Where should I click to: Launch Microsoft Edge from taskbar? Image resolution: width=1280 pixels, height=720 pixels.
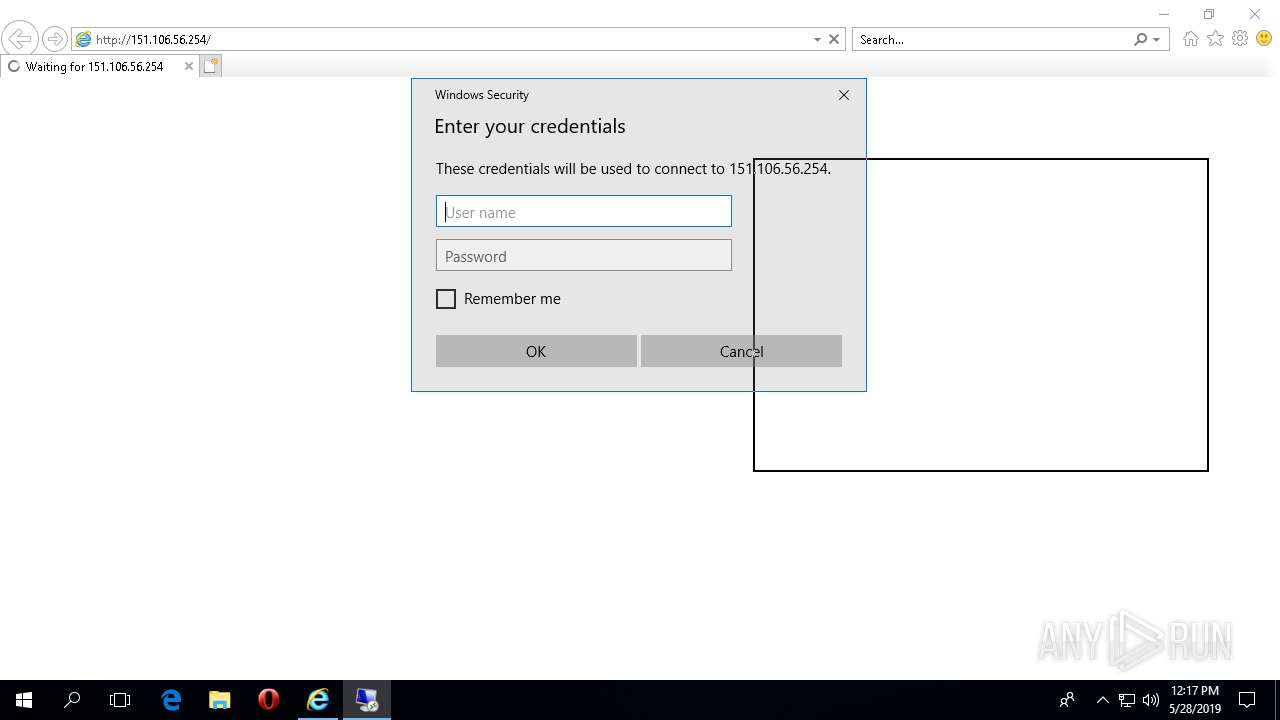pyautogui.click(x=171, y=700)
